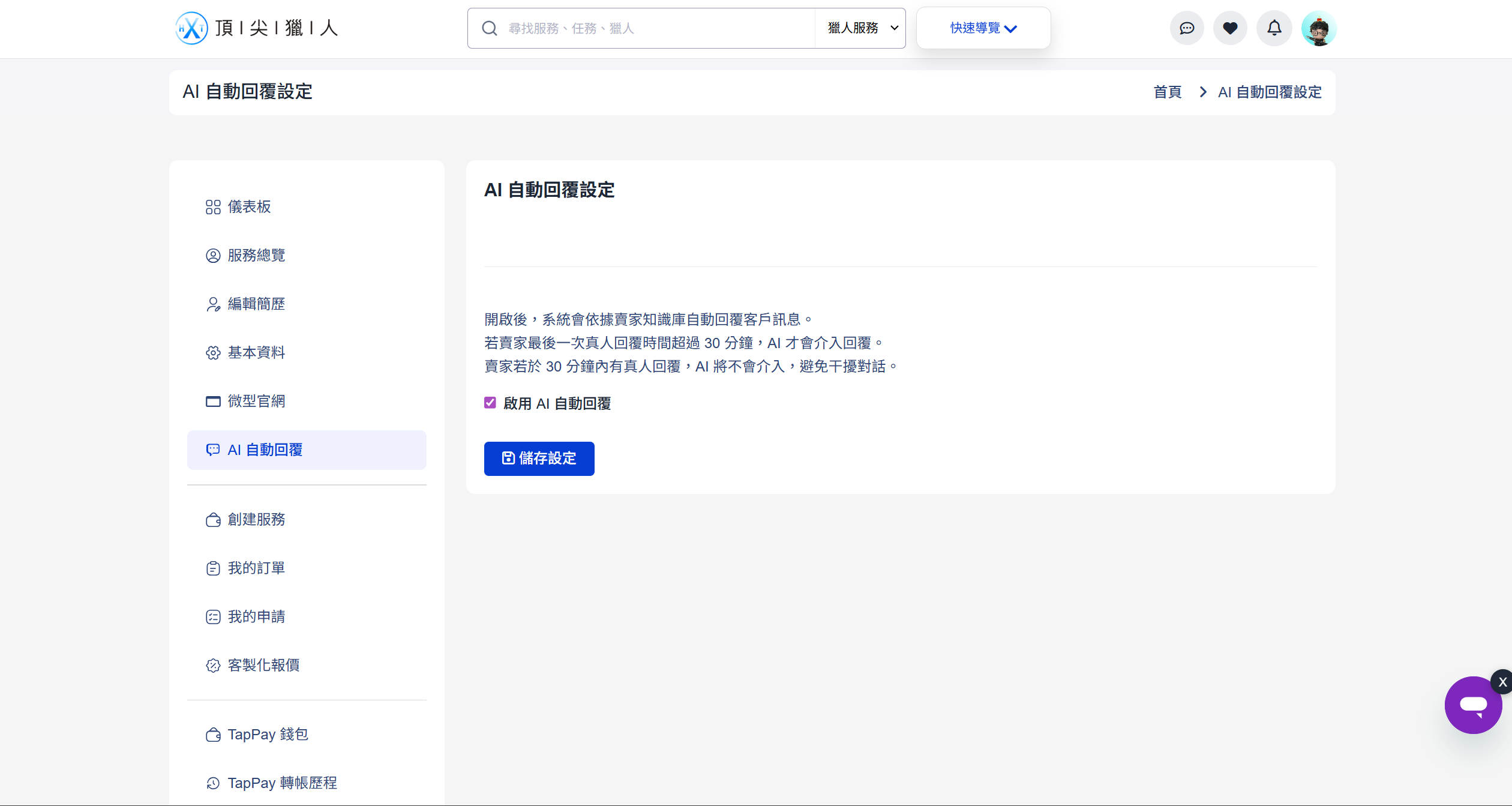Screen dimensions: 1512x806
Task: Open 儀表板 in the sidebar
Action: (x=249, y=207)
